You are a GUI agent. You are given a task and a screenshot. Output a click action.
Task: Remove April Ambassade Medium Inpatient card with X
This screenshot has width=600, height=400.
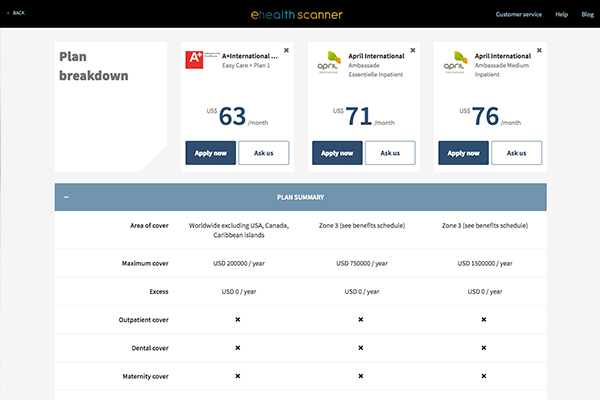pyautogui.click(x=539, y=50)
